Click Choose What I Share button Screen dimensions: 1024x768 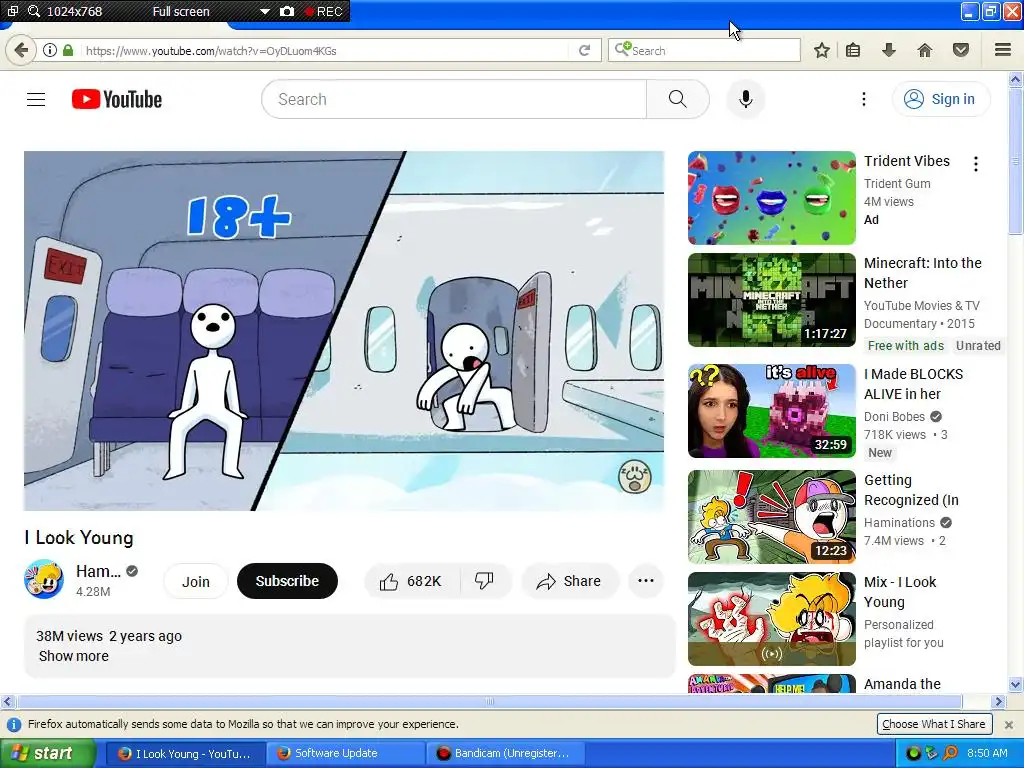coord(933,724)
